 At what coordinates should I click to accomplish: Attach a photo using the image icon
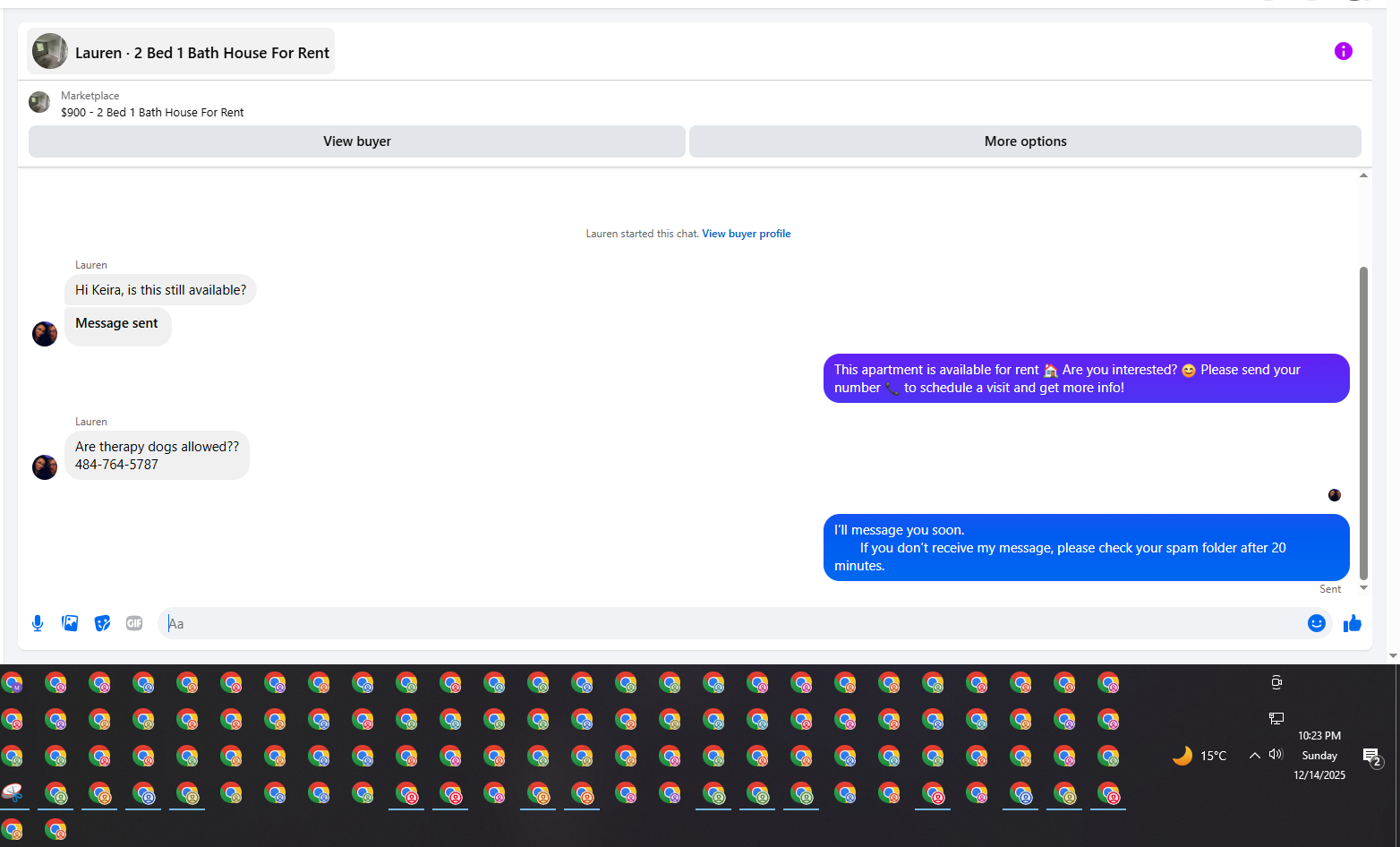point(70,623)
